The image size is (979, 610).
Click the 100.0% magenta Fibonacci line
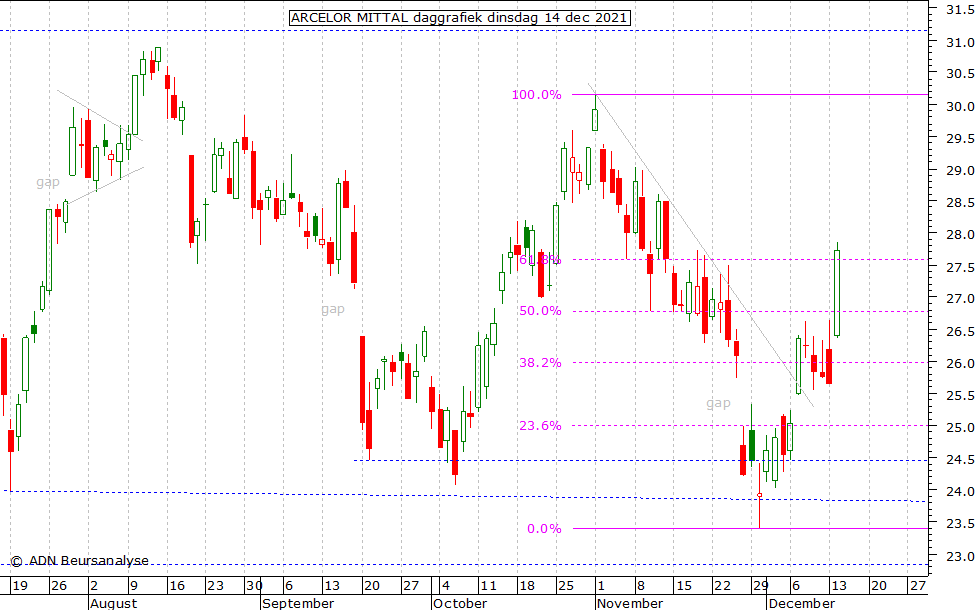click(750, 95)
